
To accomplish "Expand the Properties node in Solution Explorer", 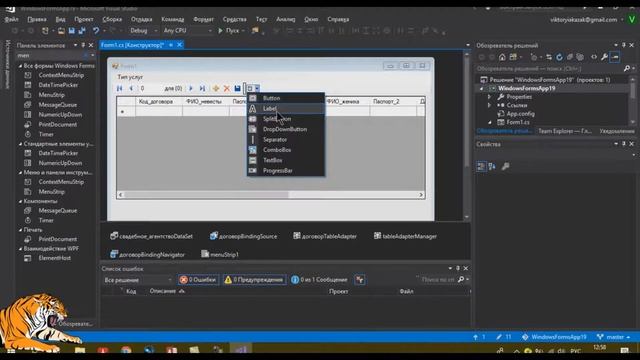I will [x=489, y=97].
